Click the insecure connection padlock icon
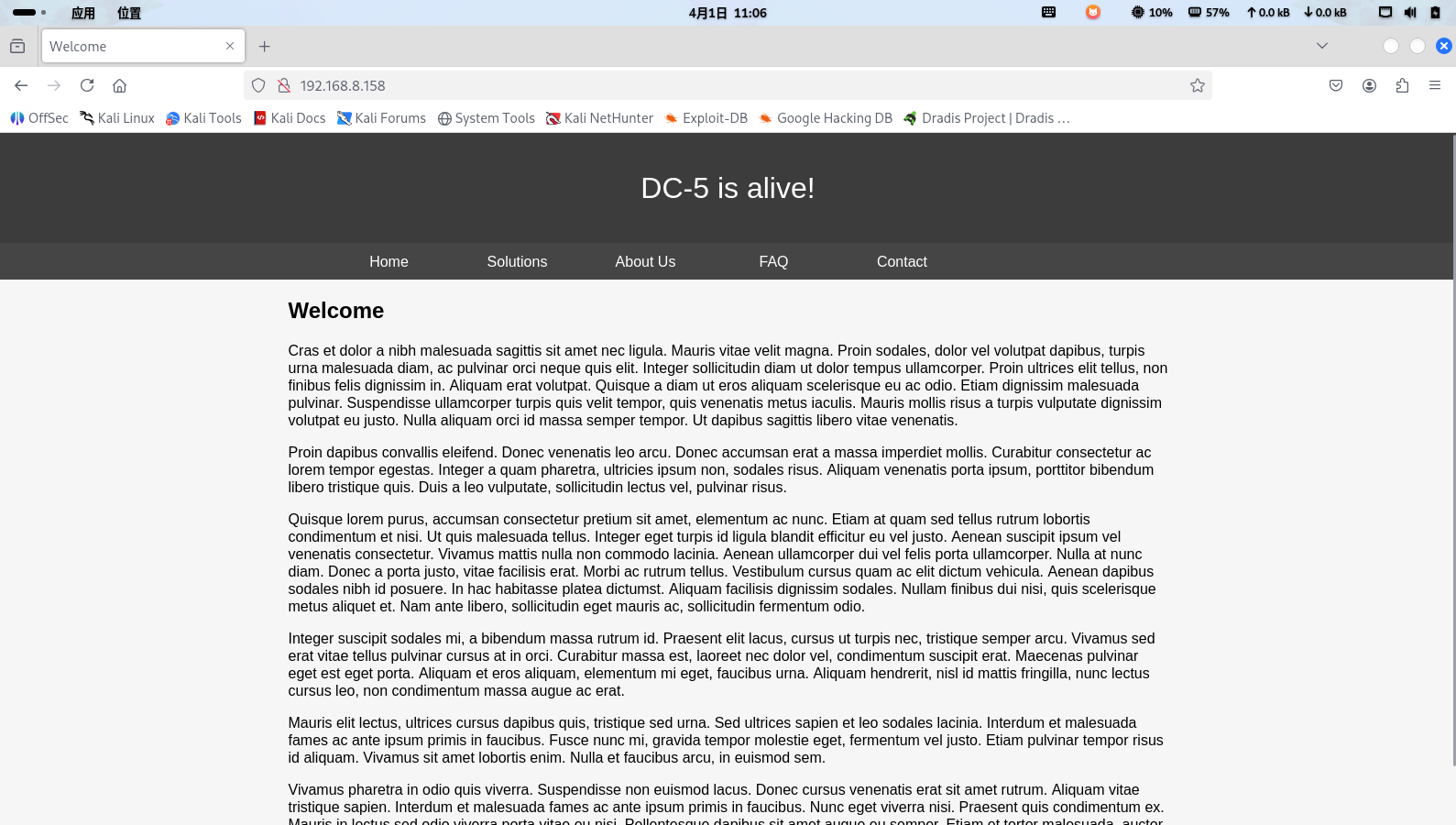1456x825 pixels. pyautogui.click(x=284, y=85)
